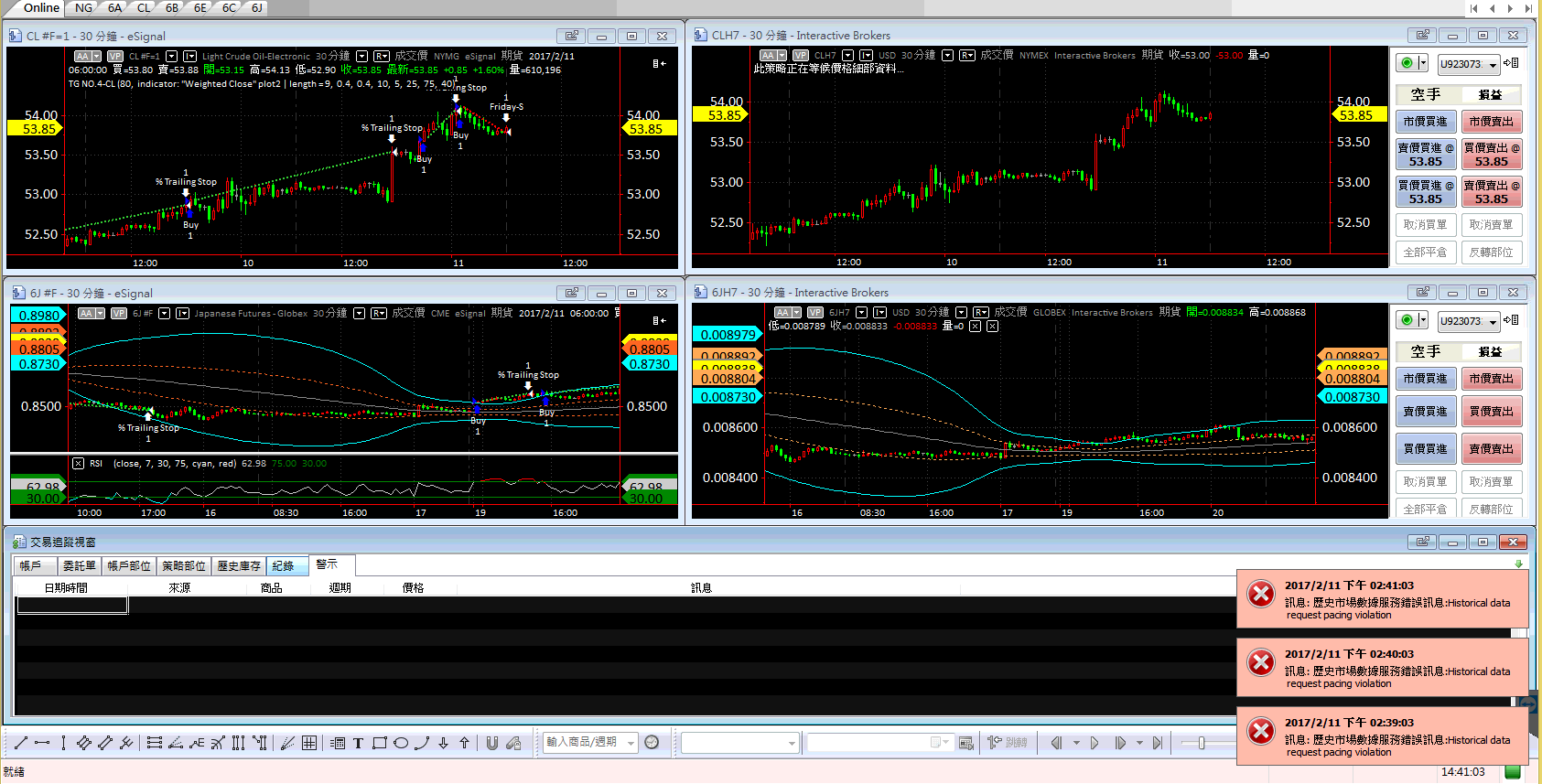Click the play forward playback icon

pos(1094,743)
